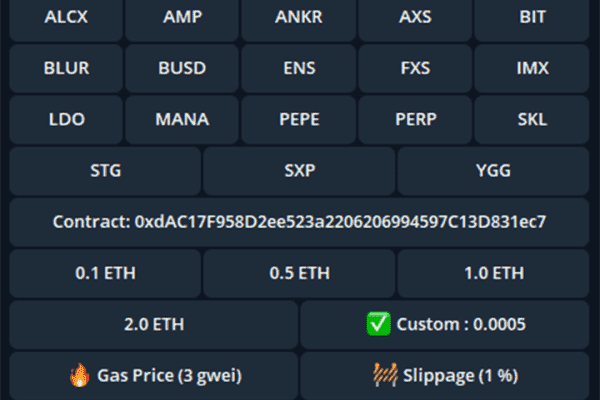Select the AXS token

tap(415, 18)
